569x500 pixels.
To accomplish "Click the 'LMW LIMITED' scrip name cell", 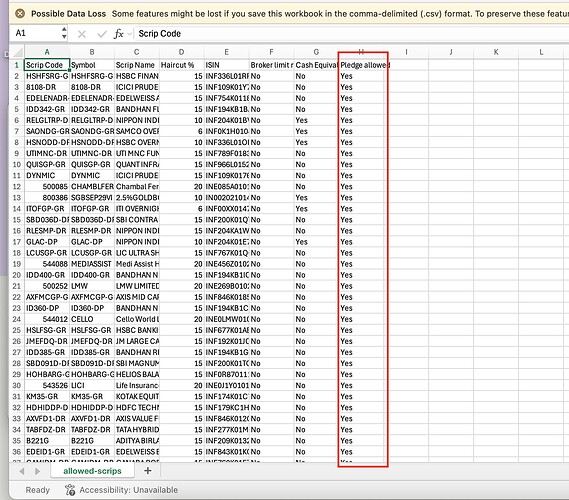I will tap(137, 286).
